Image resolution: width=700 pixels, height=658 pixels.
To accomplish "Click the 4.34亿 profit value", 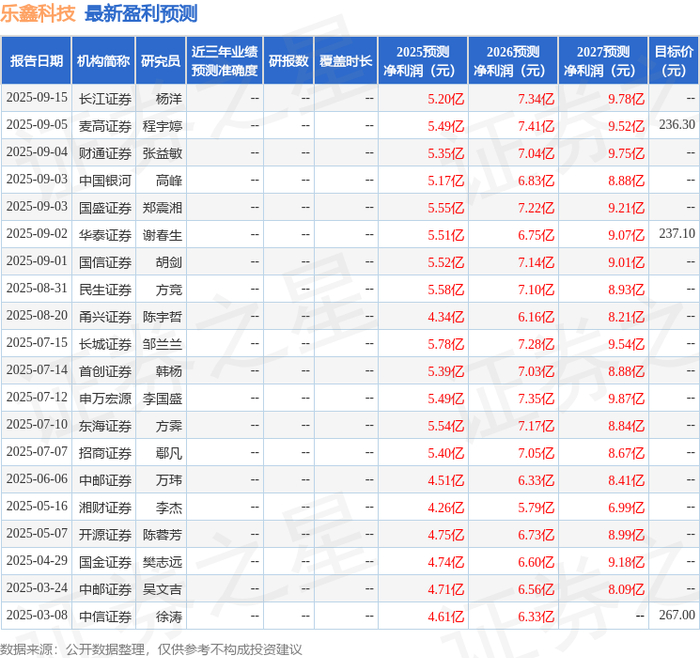I will pos(446,317).
